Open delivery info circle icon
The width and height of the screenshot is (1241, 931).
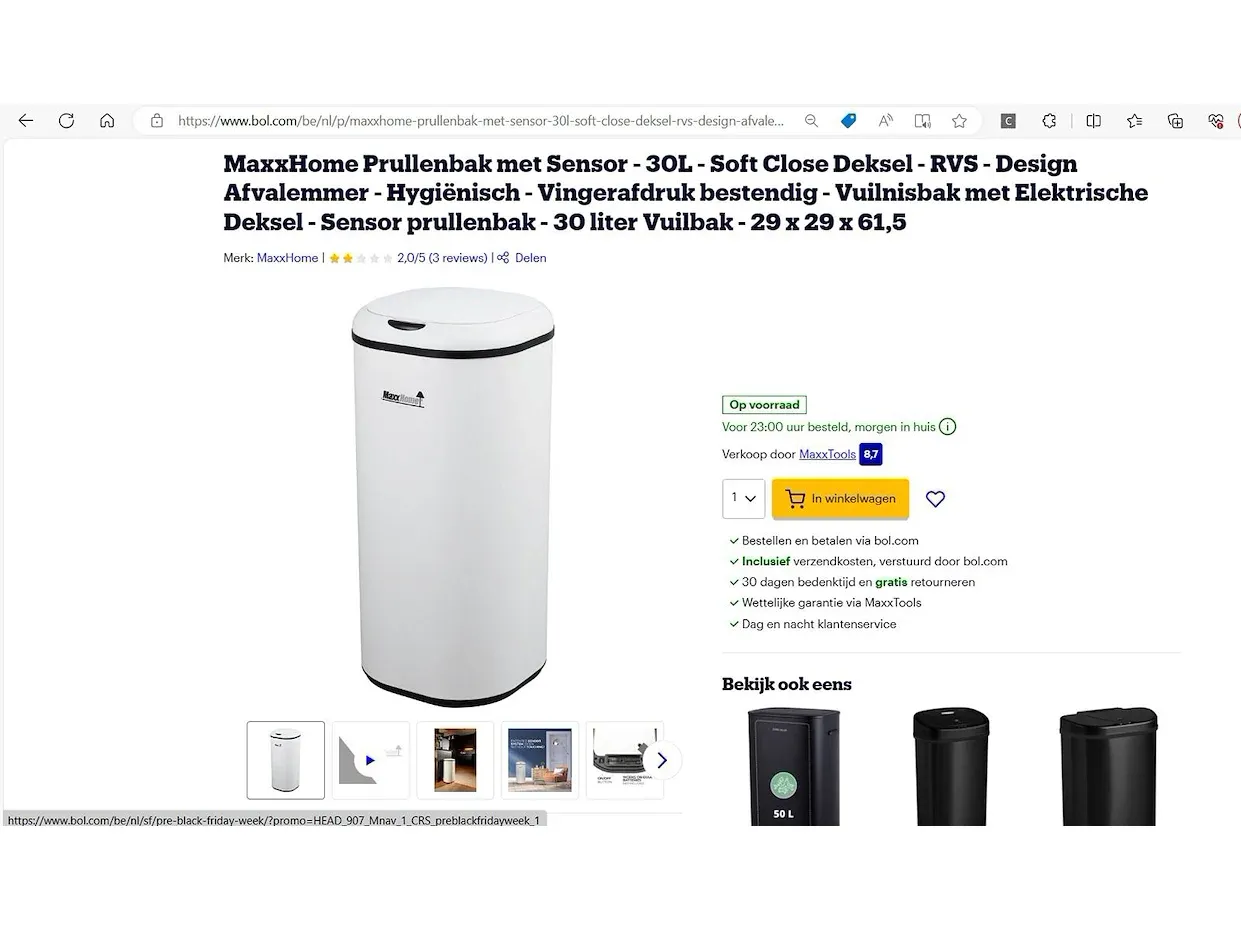coord(948,427)
